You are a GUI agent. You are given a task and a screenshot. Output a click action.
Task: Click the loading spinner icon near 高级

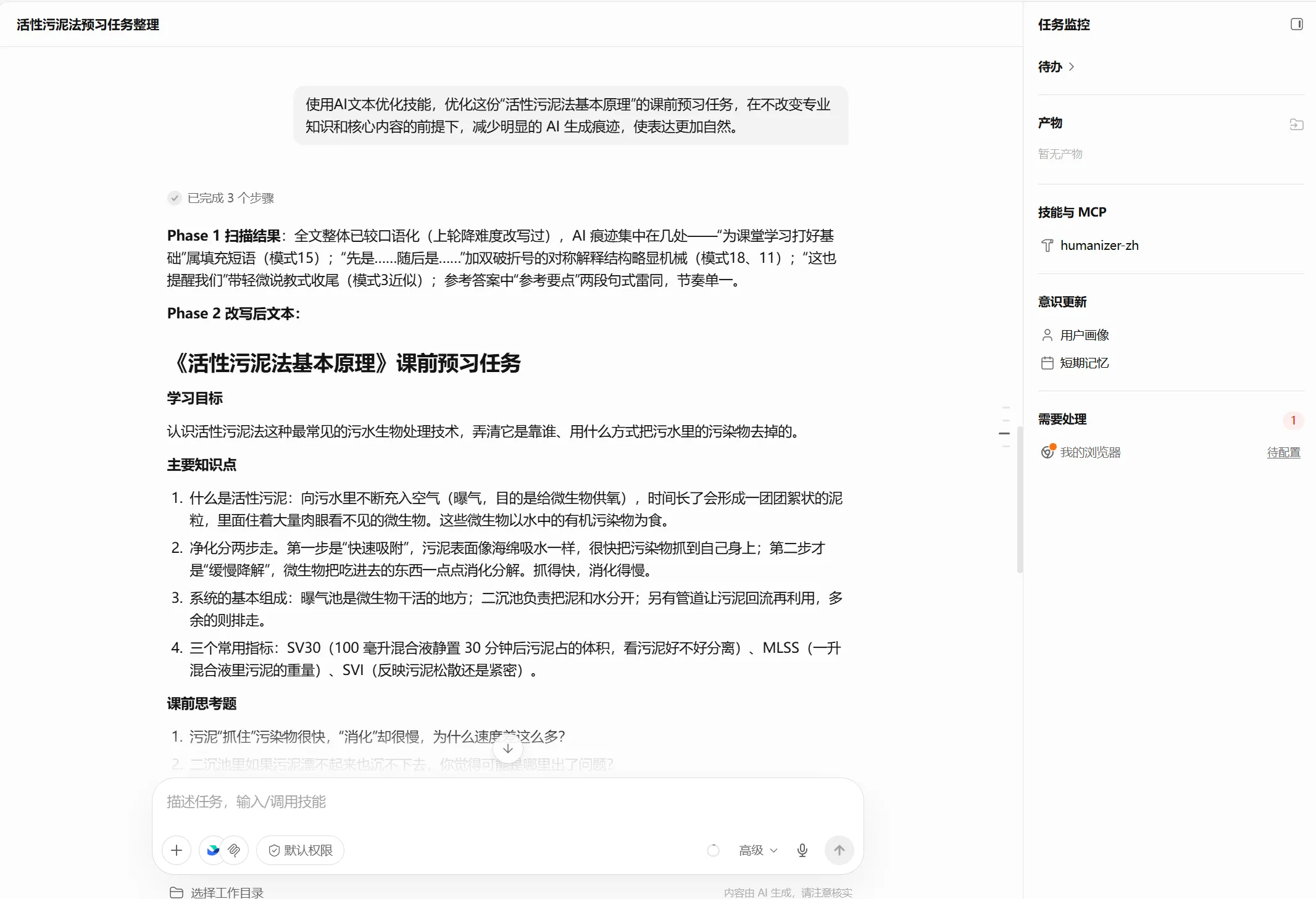click(713, 850)
